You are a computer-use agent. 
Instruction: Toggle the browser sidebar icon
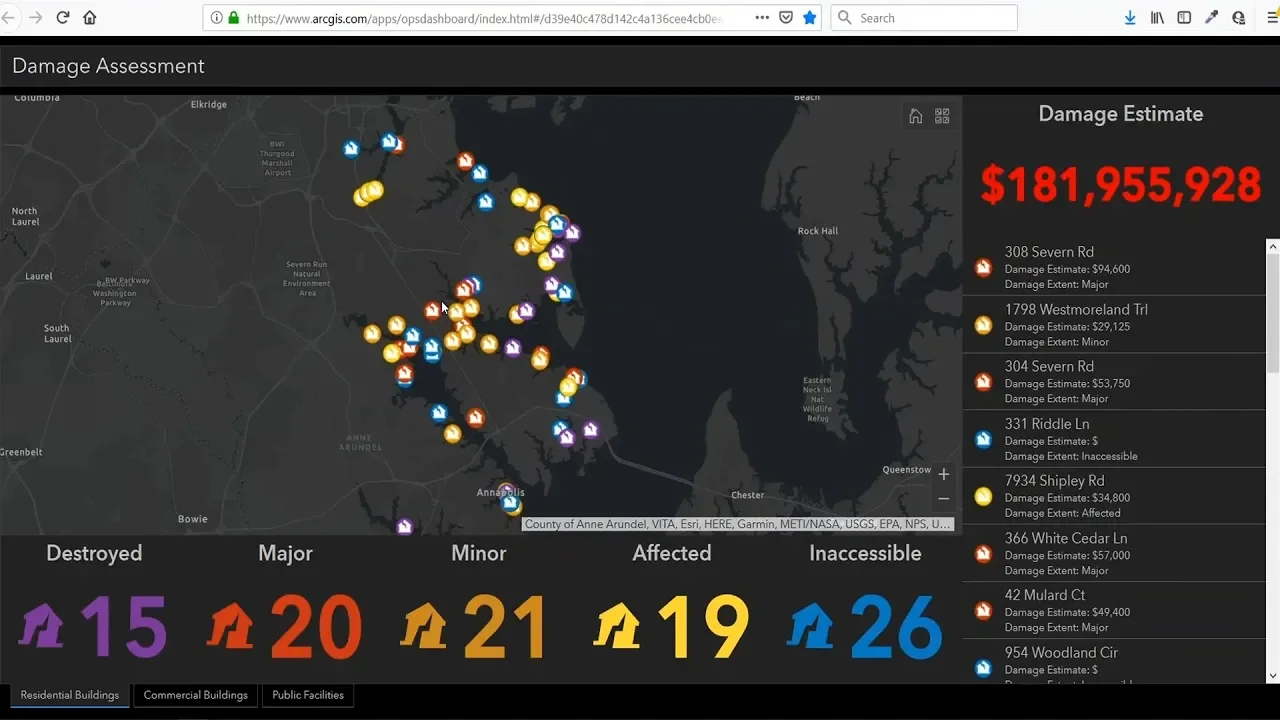[x=1184, y=18]
